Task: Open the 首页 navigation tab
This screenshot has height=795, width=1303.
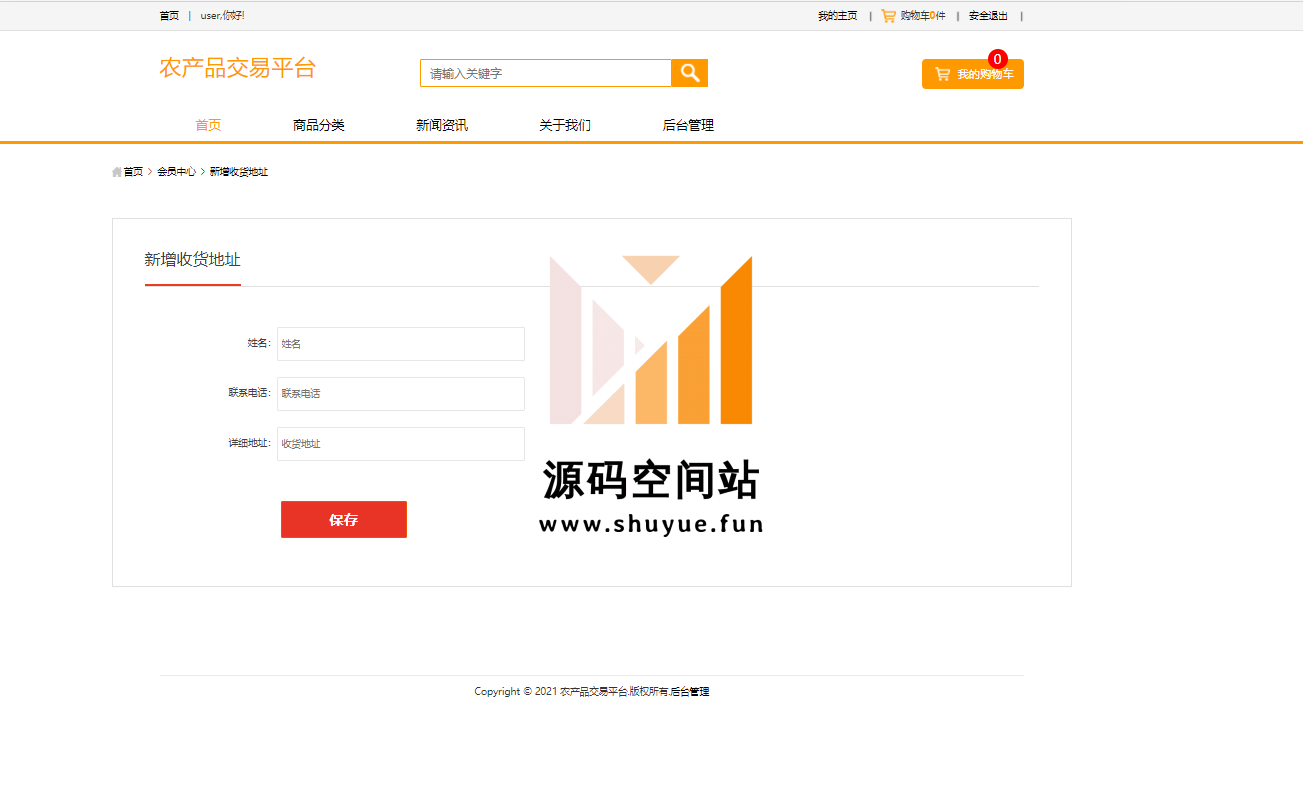Action: click(208, 125)
